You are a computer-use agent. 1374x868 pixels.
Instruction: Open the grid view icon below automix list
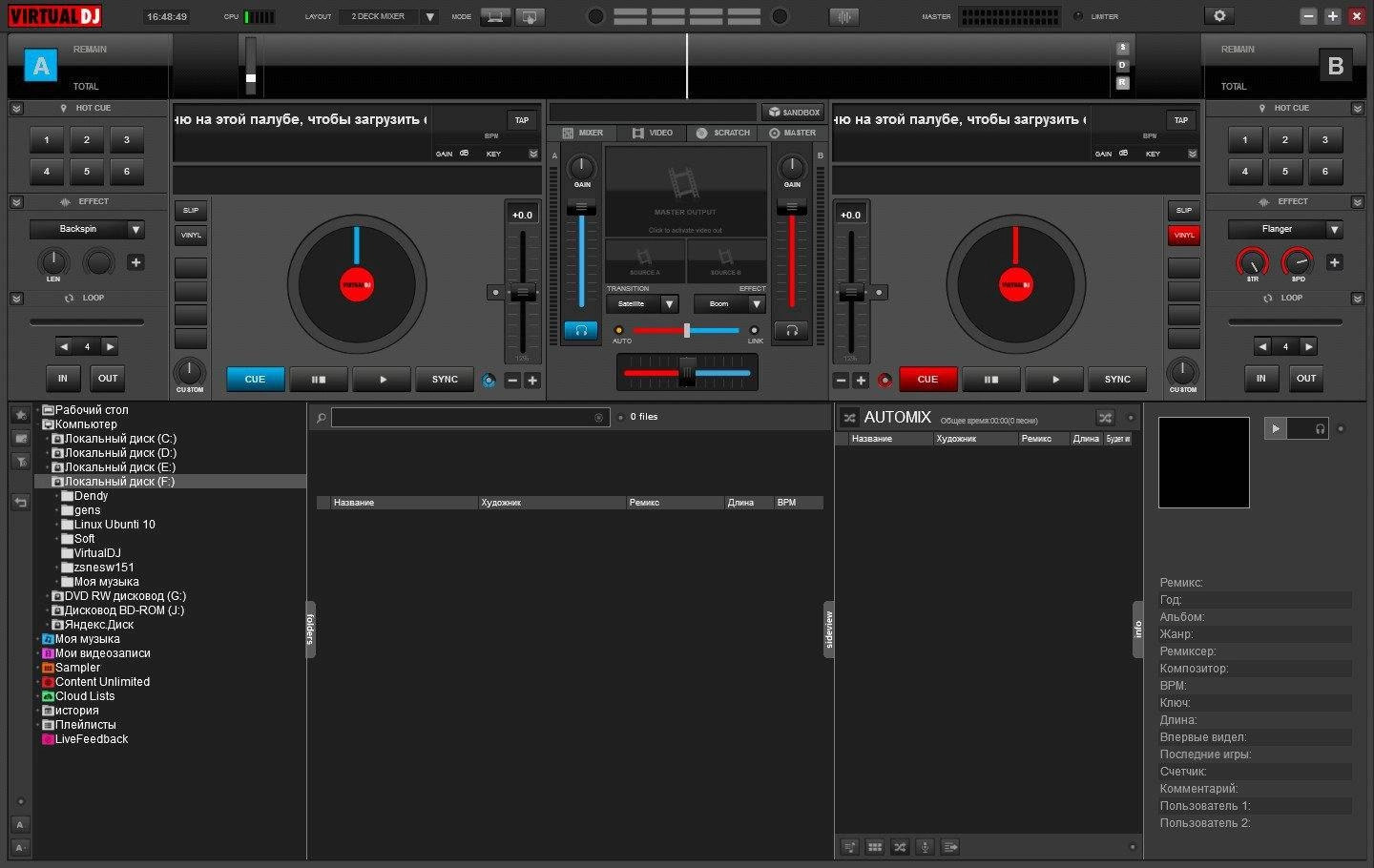(874, 847)
